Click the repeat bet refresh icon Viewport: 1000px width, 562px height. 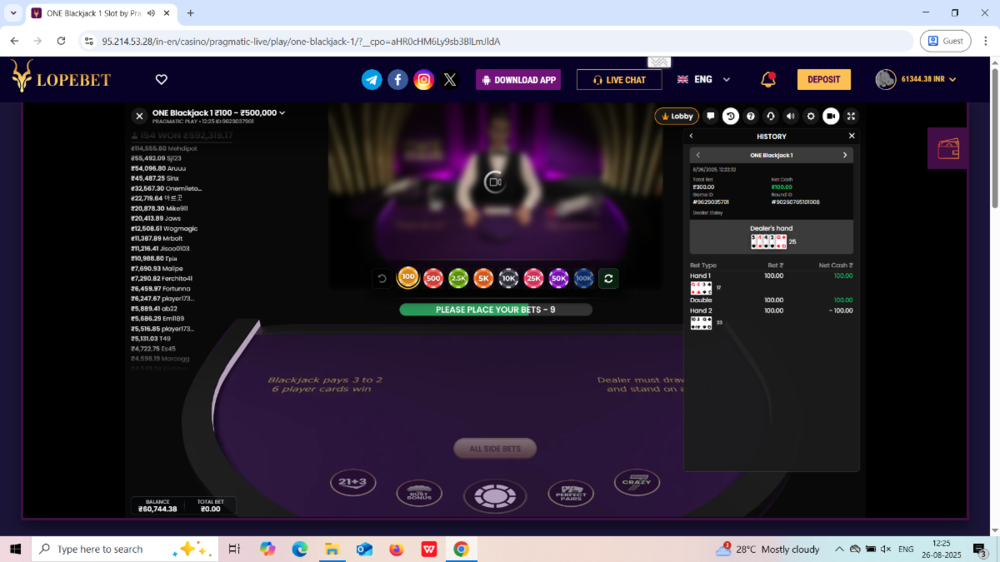tap(608, 279)
